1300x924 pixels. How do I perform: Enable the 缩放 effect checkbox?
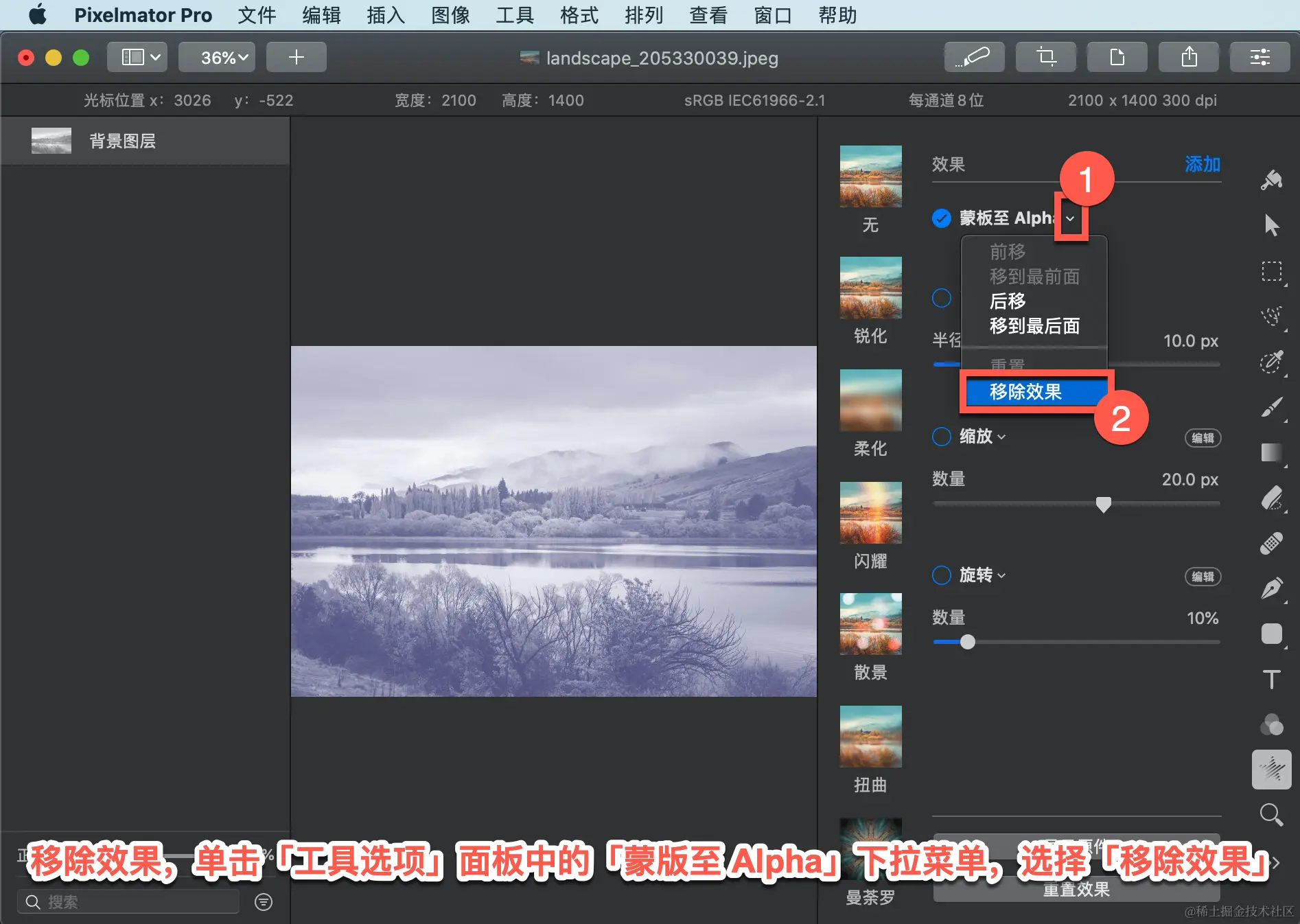[x=942, y=437]
